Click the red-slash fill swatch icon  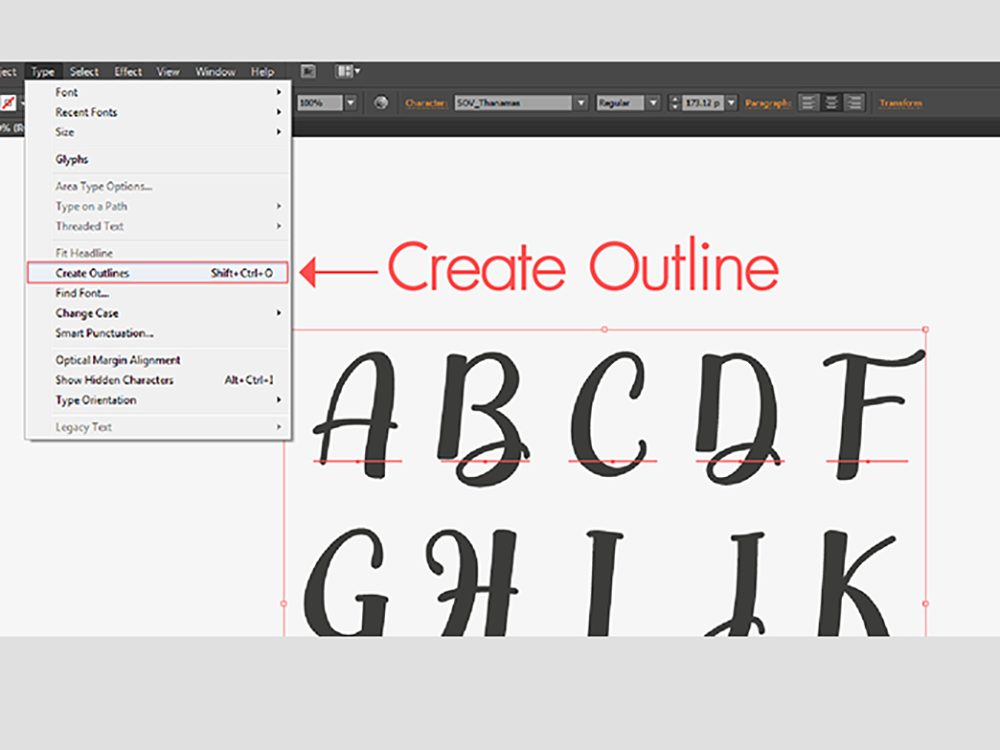tap(8, 103)
